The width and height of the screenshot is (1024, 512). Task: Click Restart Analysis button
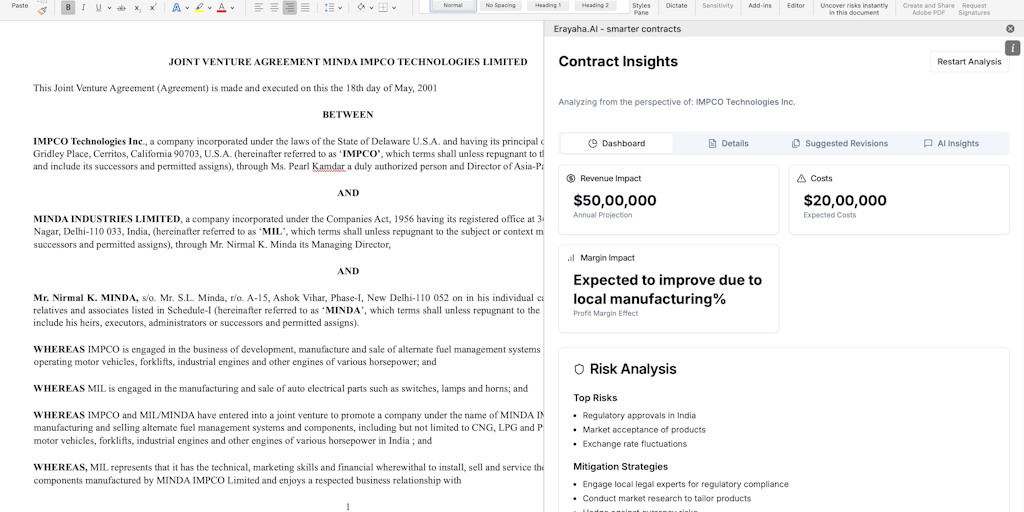click(969, 61)
